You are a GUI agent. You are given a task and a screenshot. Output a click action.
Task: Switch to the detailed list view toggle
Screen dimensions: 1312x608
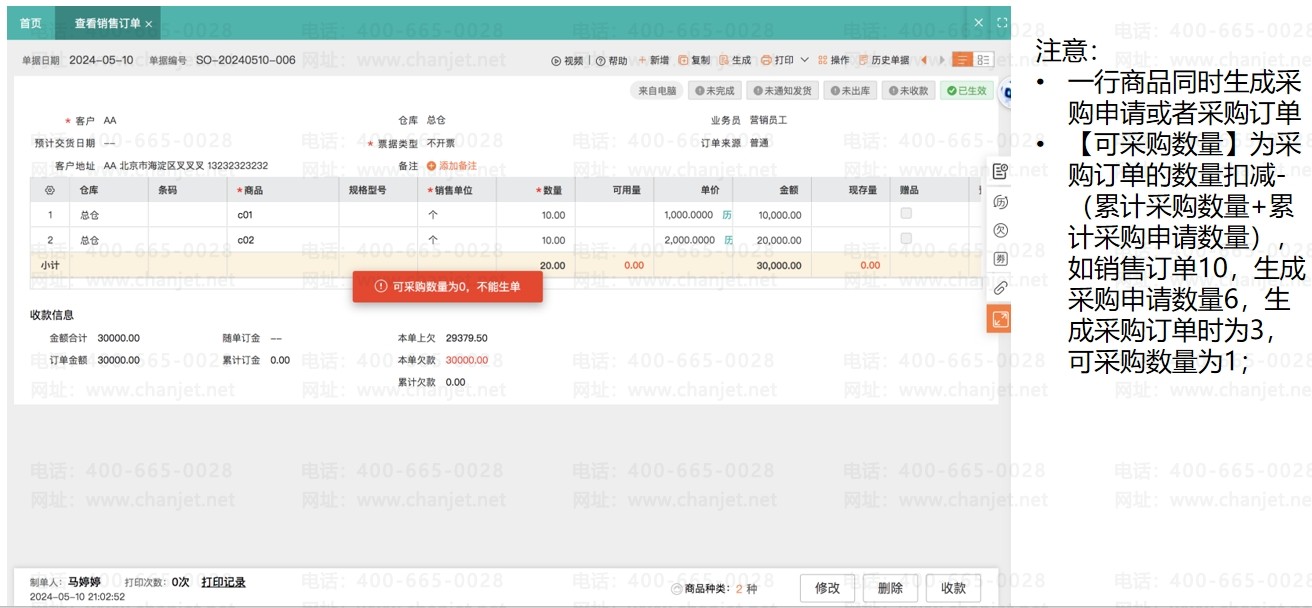pos(984,61)
